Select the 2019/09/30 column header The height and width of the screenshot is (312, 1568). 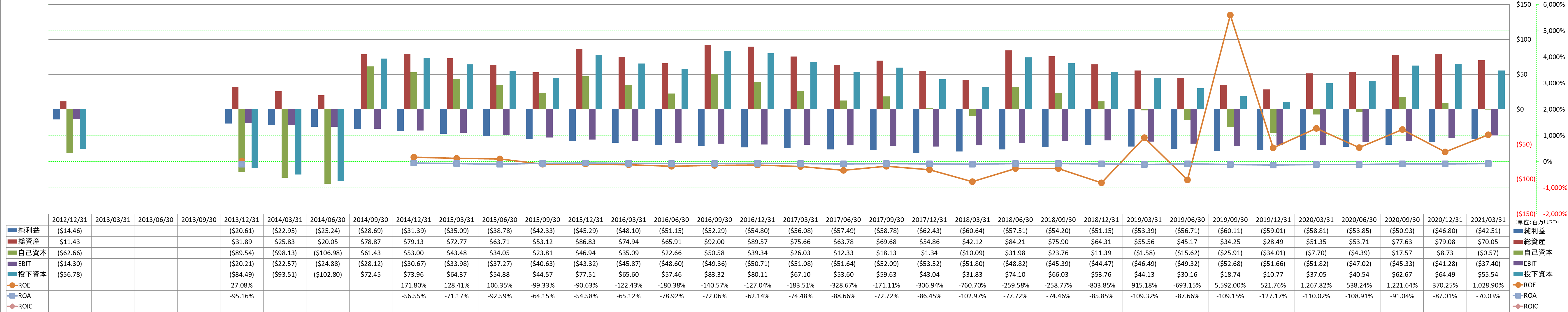1230,220
